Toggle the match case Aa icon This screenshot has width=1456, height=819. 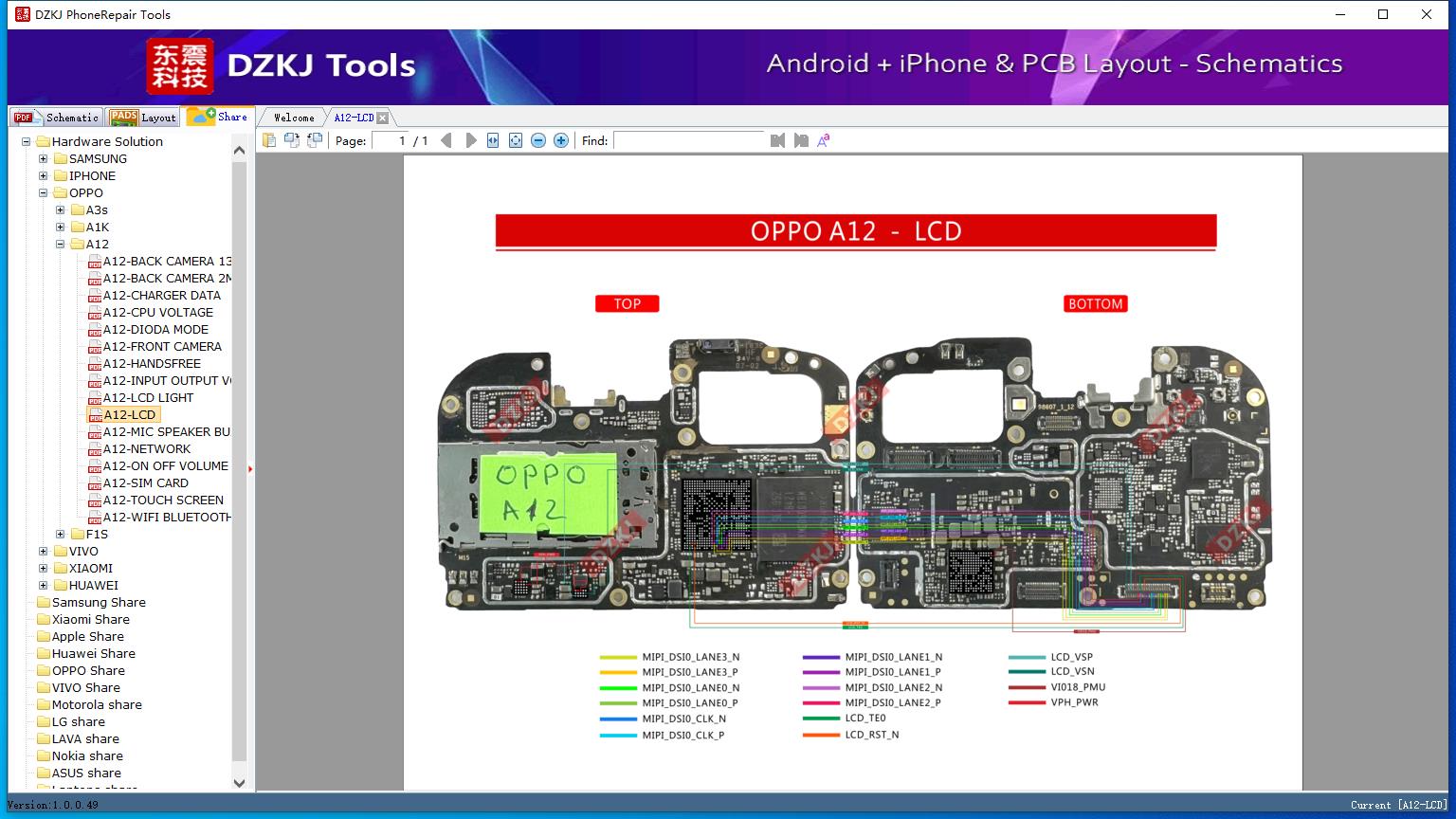[x=824, y=140]
